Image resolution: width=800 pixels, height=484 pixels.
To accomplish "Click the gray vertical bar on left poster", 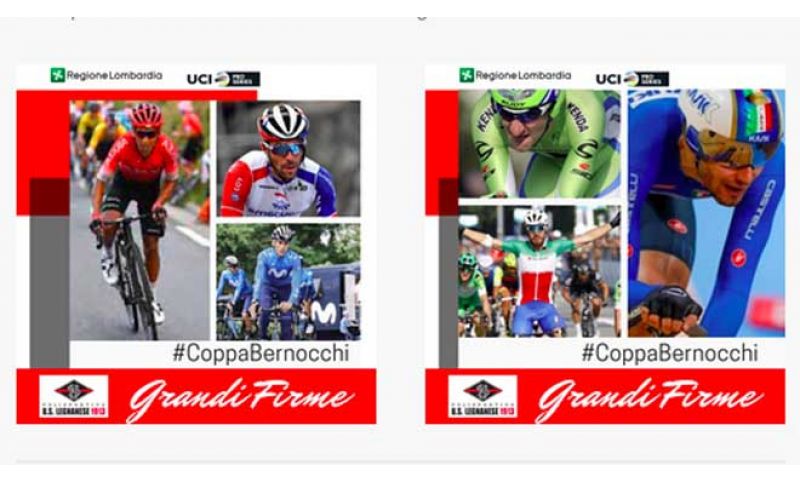I will click(x=49, y=292).
